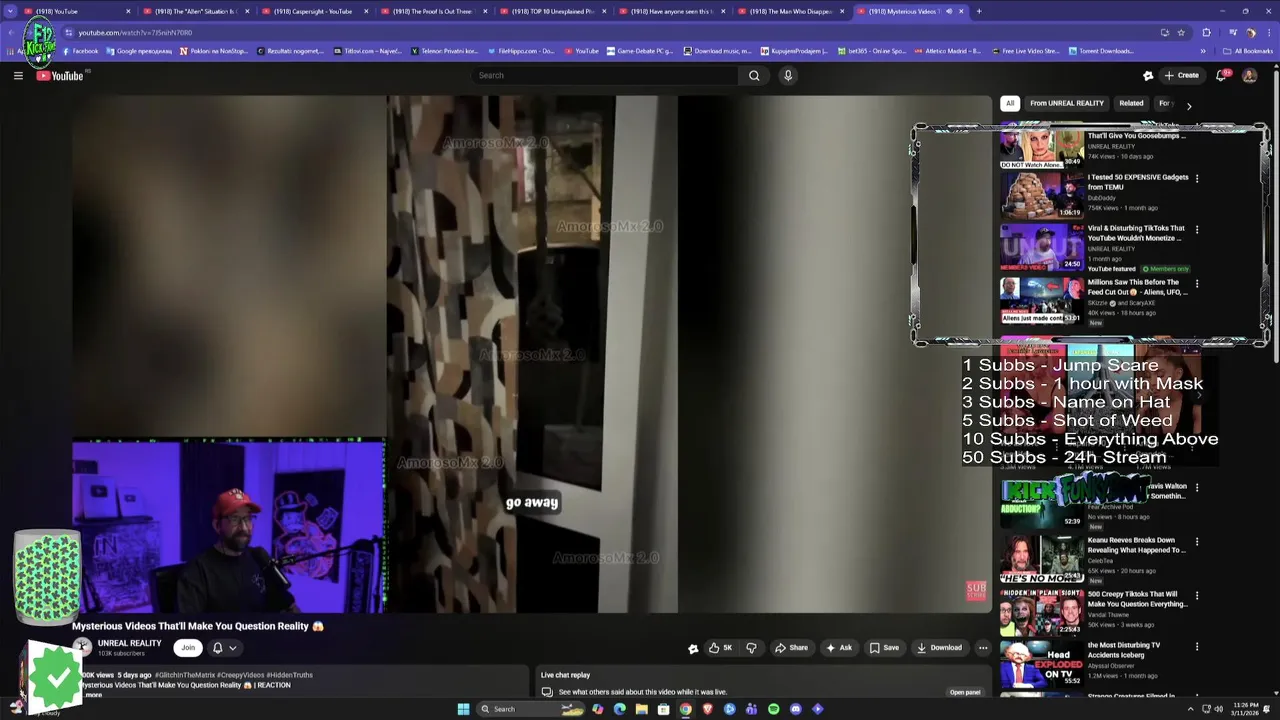Open the Millions Saw This Before title
The image size is (1280, 720).
[x=1137, y=287]
